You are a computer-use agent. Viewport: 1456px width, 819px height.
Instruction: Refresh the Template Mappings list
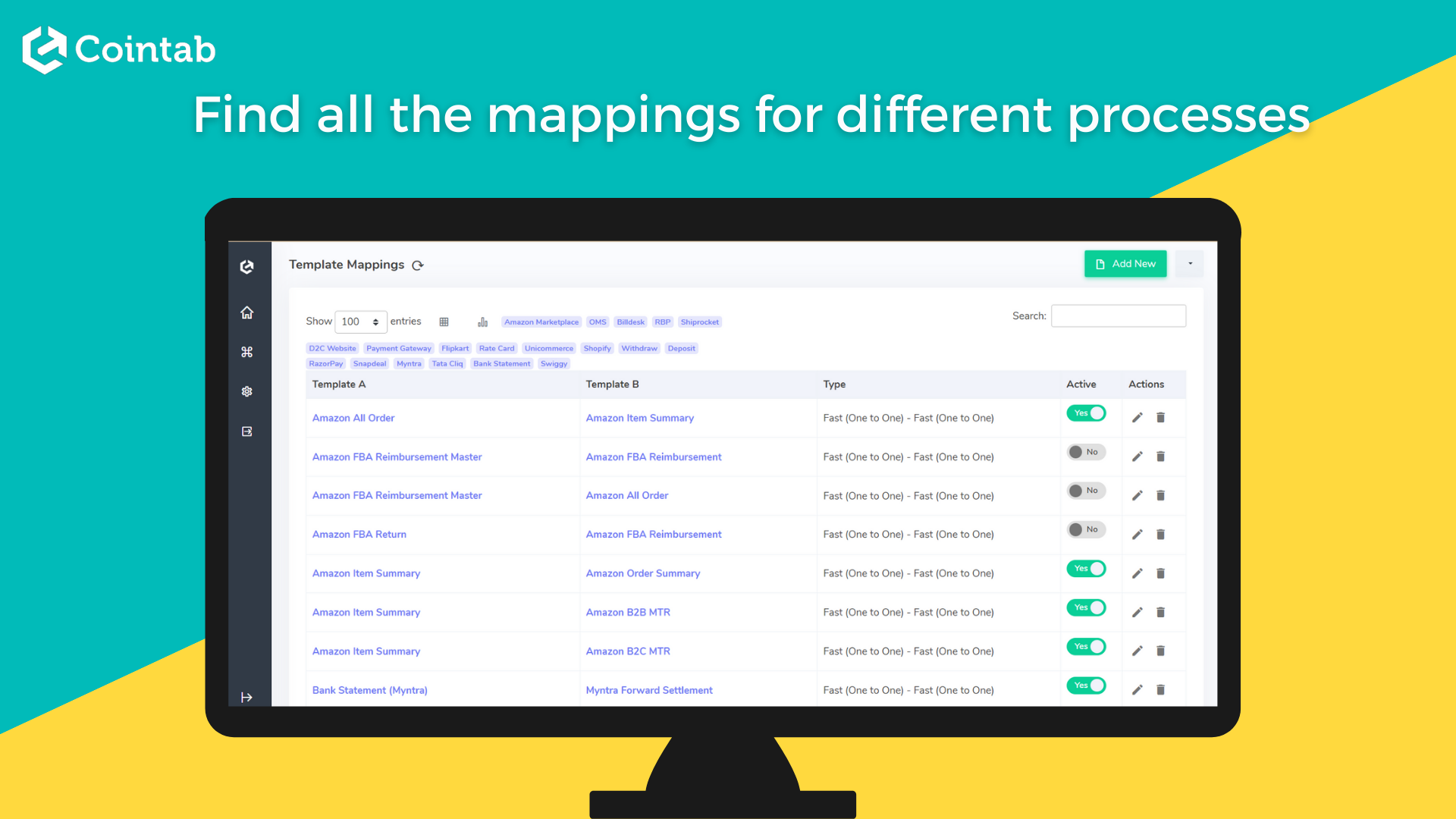tap(418, 265)
